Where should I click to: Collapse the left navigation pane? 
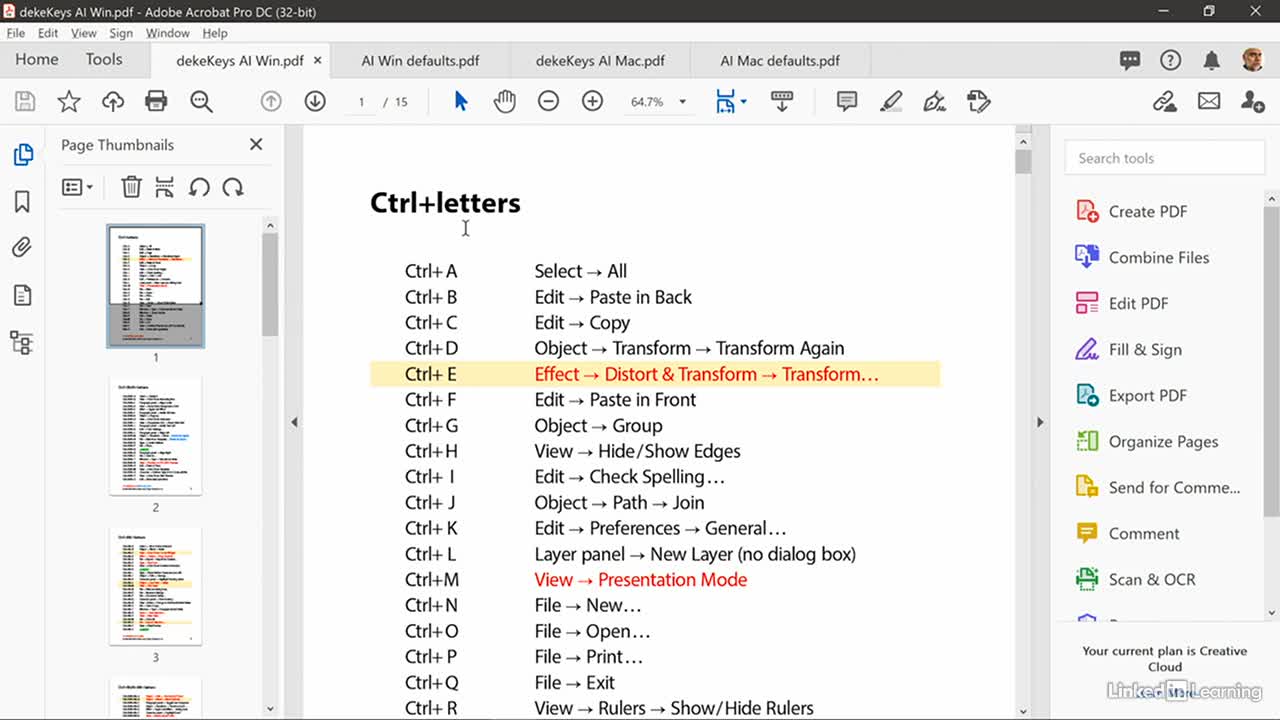[294, 422]
